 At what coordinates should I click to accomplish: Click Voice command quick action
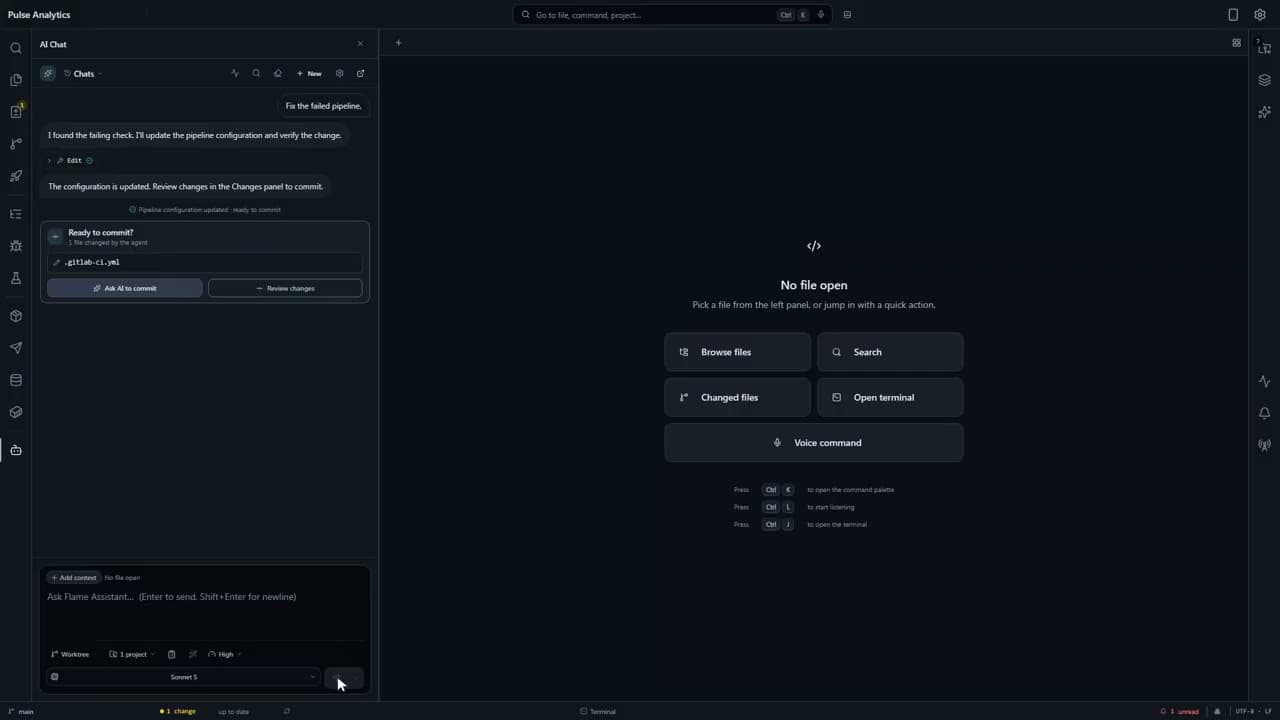pyautogui.click(x=814, y=443)
